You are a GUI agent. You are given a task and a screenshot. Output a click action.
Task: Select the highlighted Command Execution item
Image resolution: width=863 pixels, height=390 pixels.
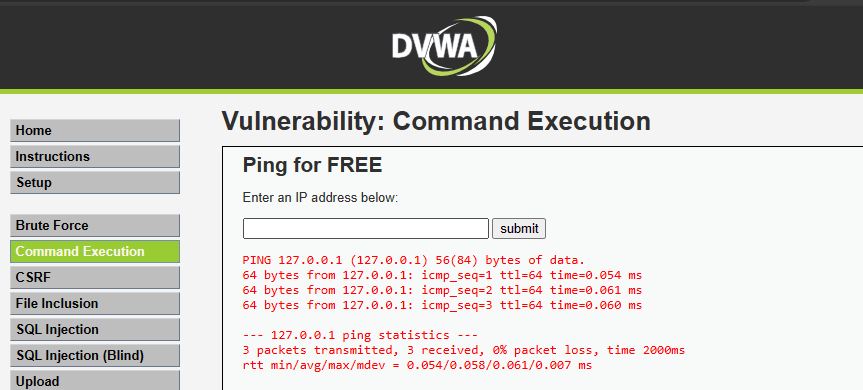95,251
